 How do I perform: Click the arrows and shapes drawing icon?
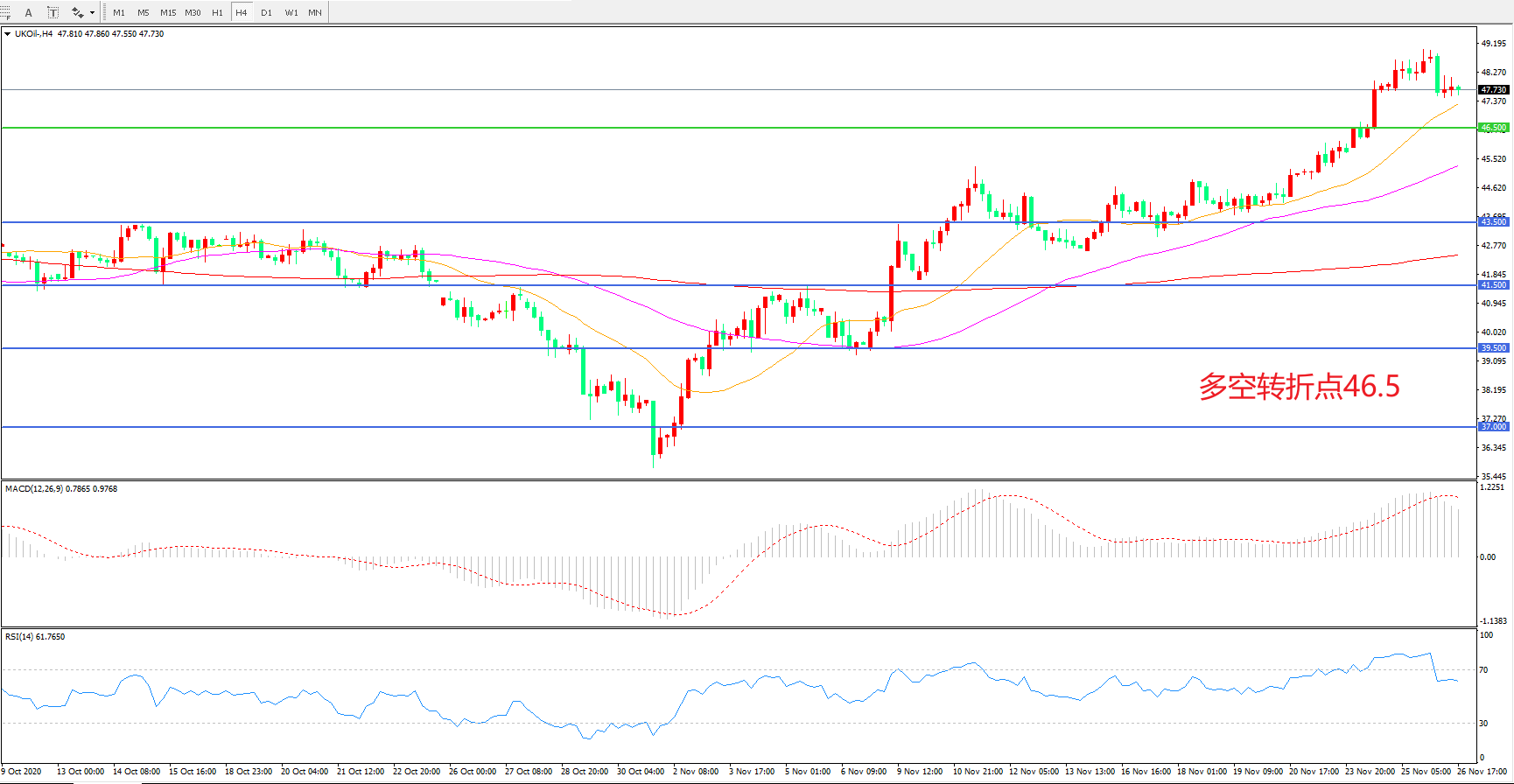tap(77, 12)
